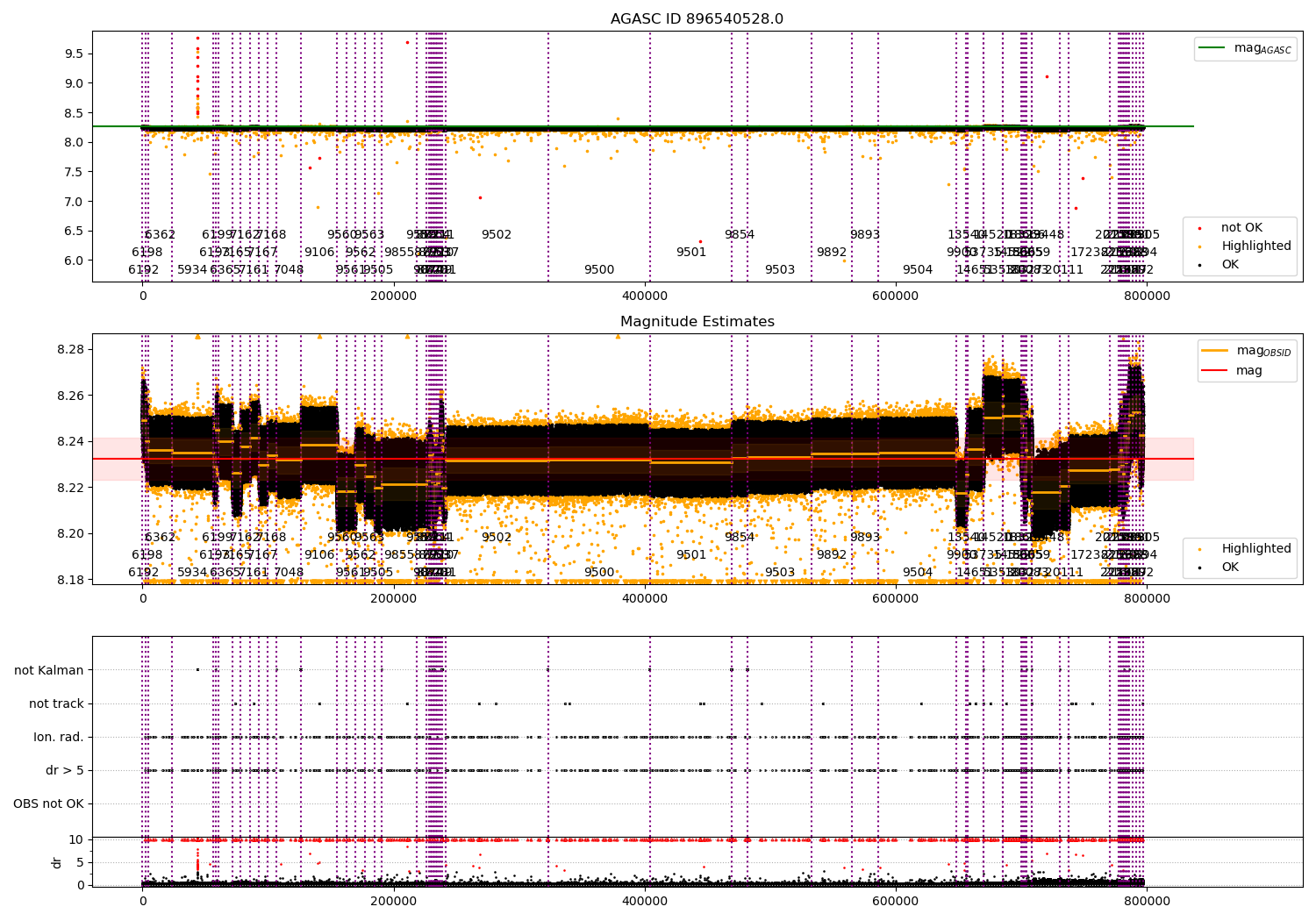Click OBSID label 9502 in the top plot

pos(497,235)
